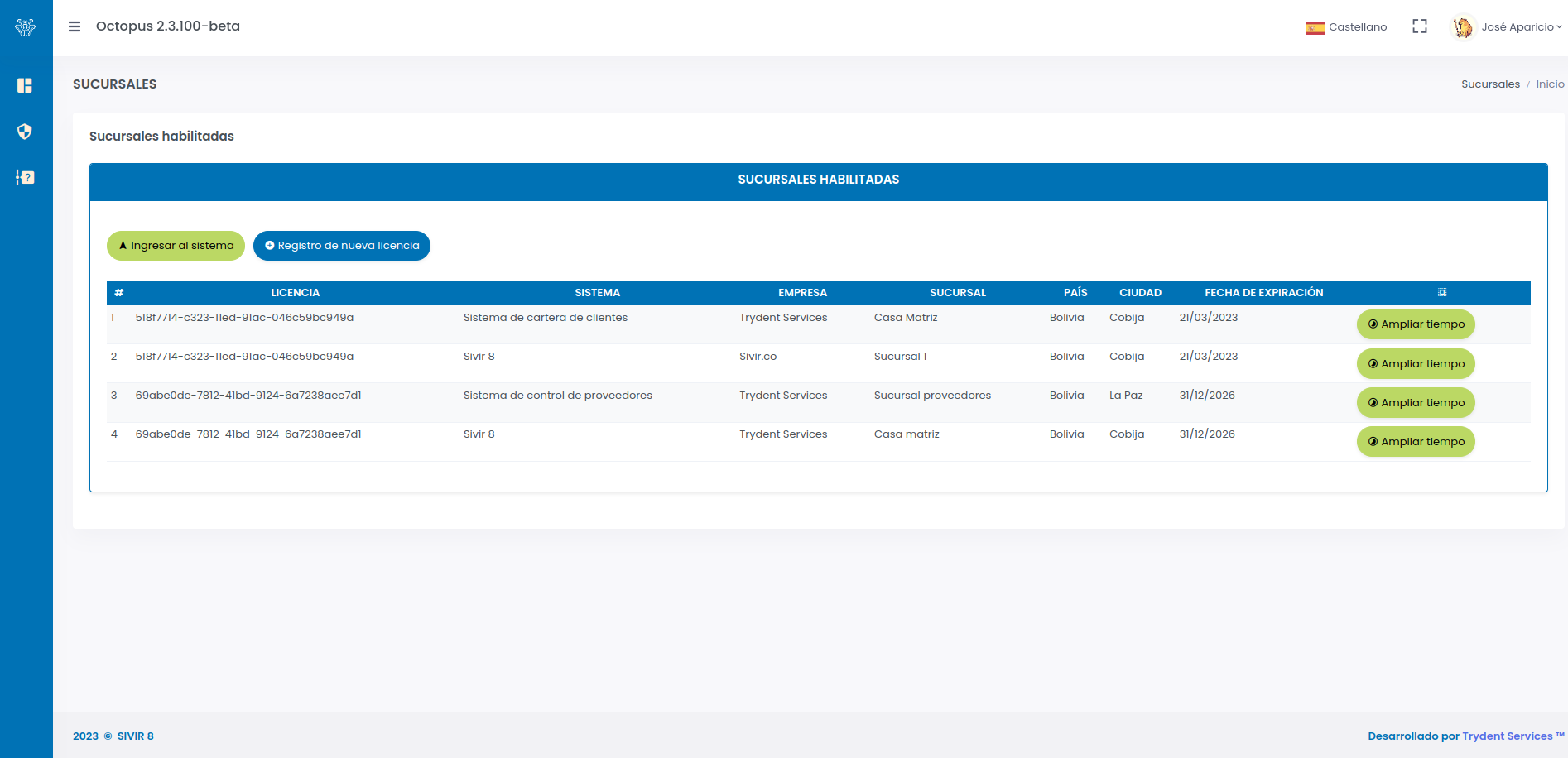Click Ingresar al sistema button
The width and height of the screenshot is (1568, 758).
(176, 246)
